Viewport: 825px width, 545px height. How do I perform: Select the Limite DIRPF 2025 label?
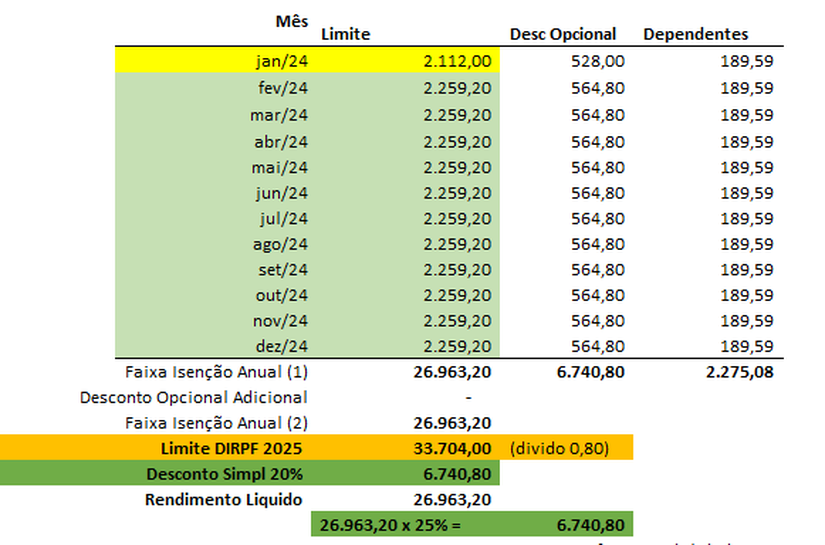pyautogui.click(x=232, y=448)
